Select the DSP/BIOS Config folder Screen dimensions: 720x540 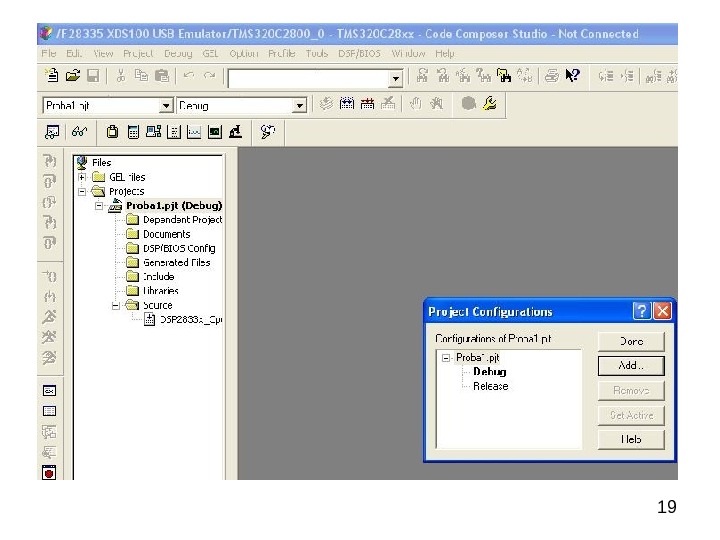click(179, 248)
